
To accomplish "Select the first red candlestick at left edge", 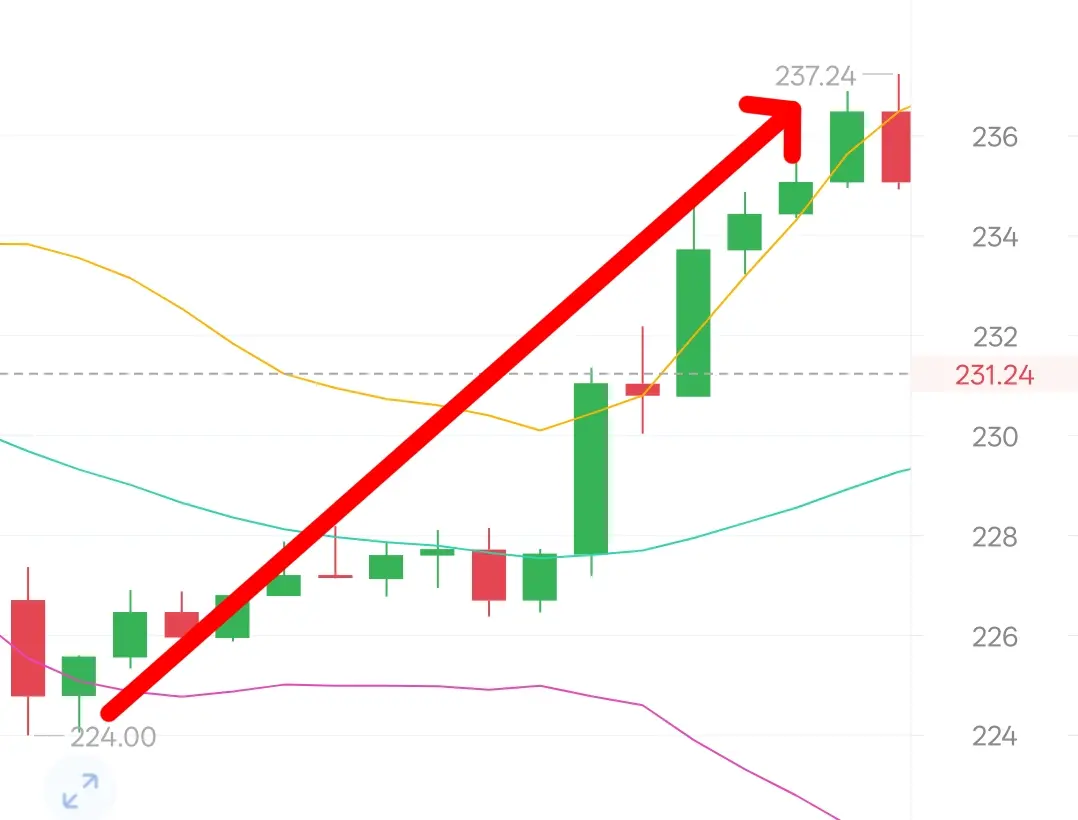I will [x=28, y=647].
